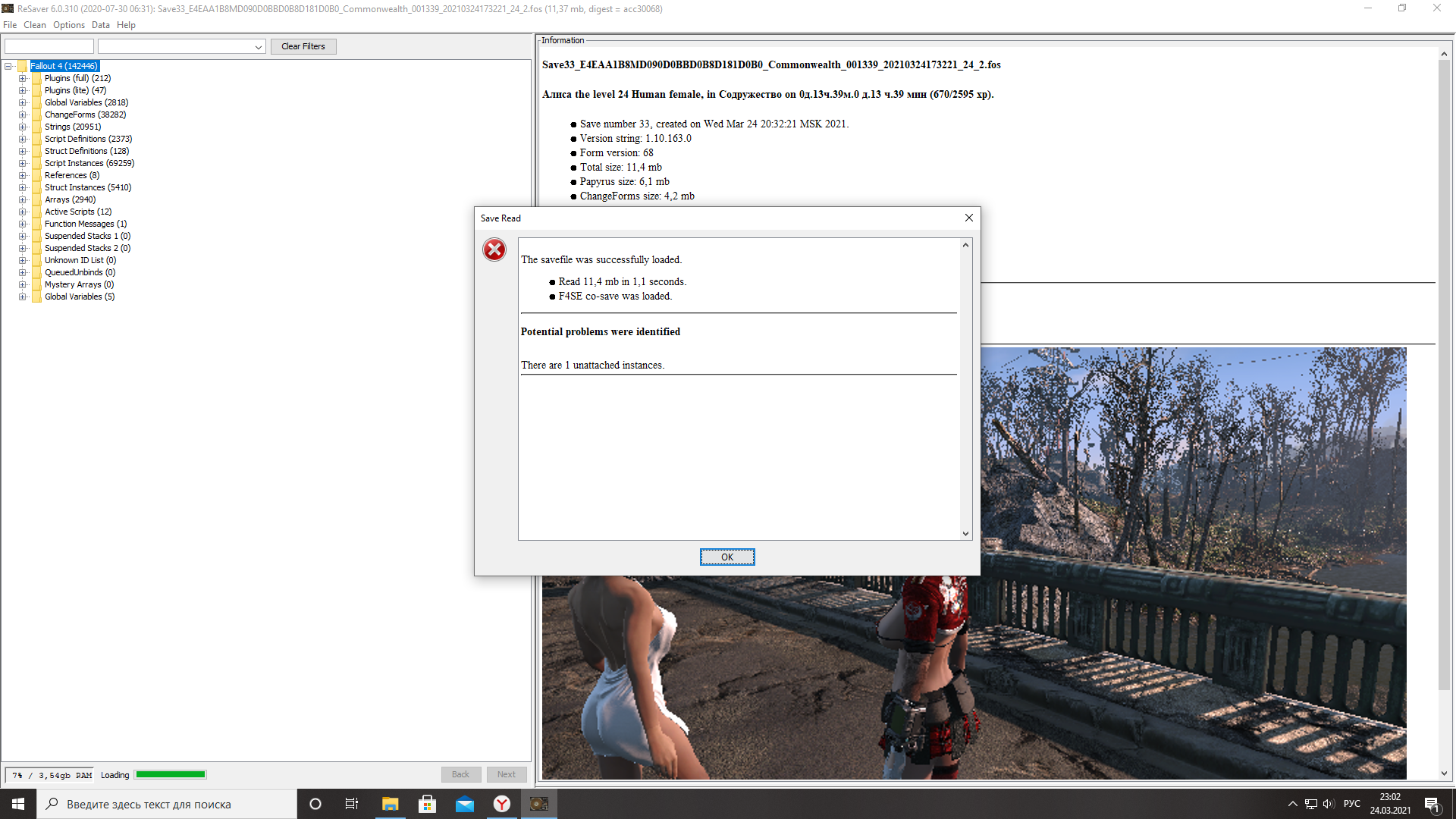Expand the Active Scripts tree node
The height and width of the screenshot is (819, 1456).
[x=23, y=212]
